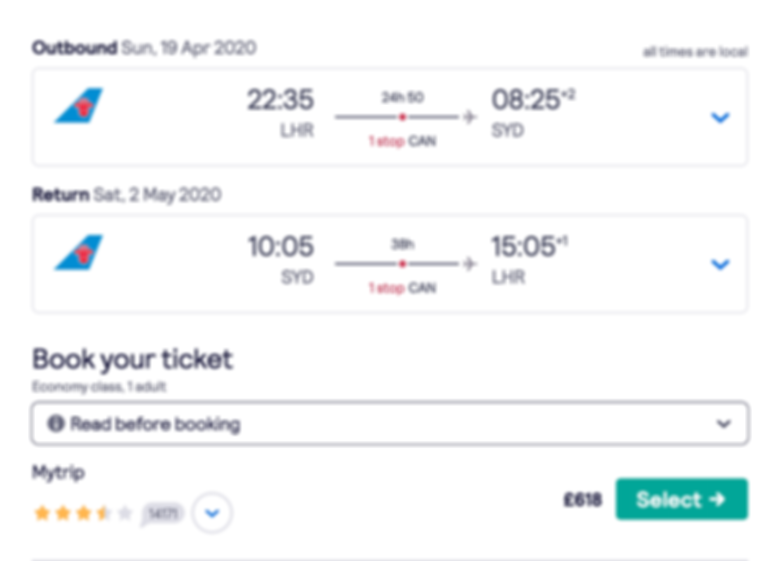Click the outbound 1 stop CAN label
The image size is (780, 561).
402,141
